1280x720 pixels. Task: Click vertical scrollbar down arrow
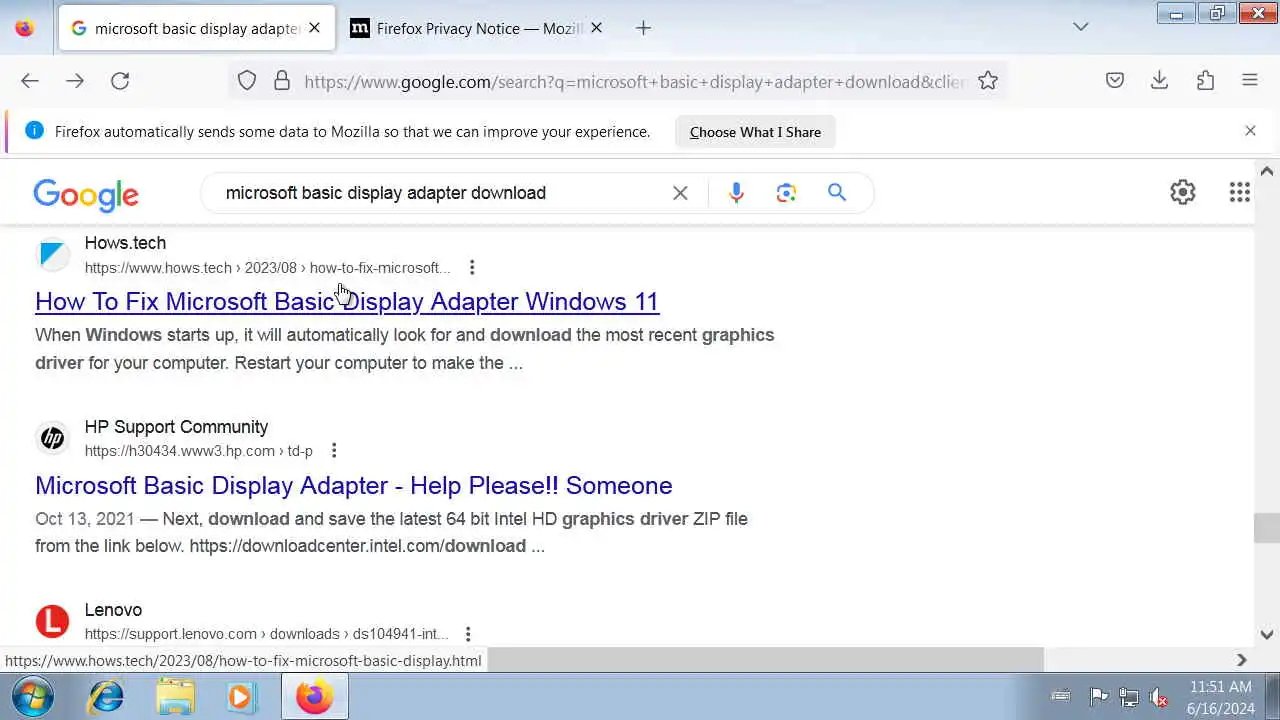click(1267, 634)
